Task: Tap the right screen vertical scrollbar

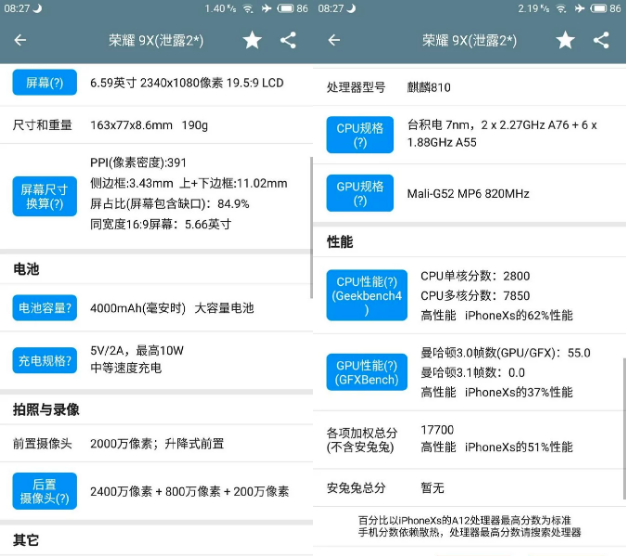Action: 624,428
